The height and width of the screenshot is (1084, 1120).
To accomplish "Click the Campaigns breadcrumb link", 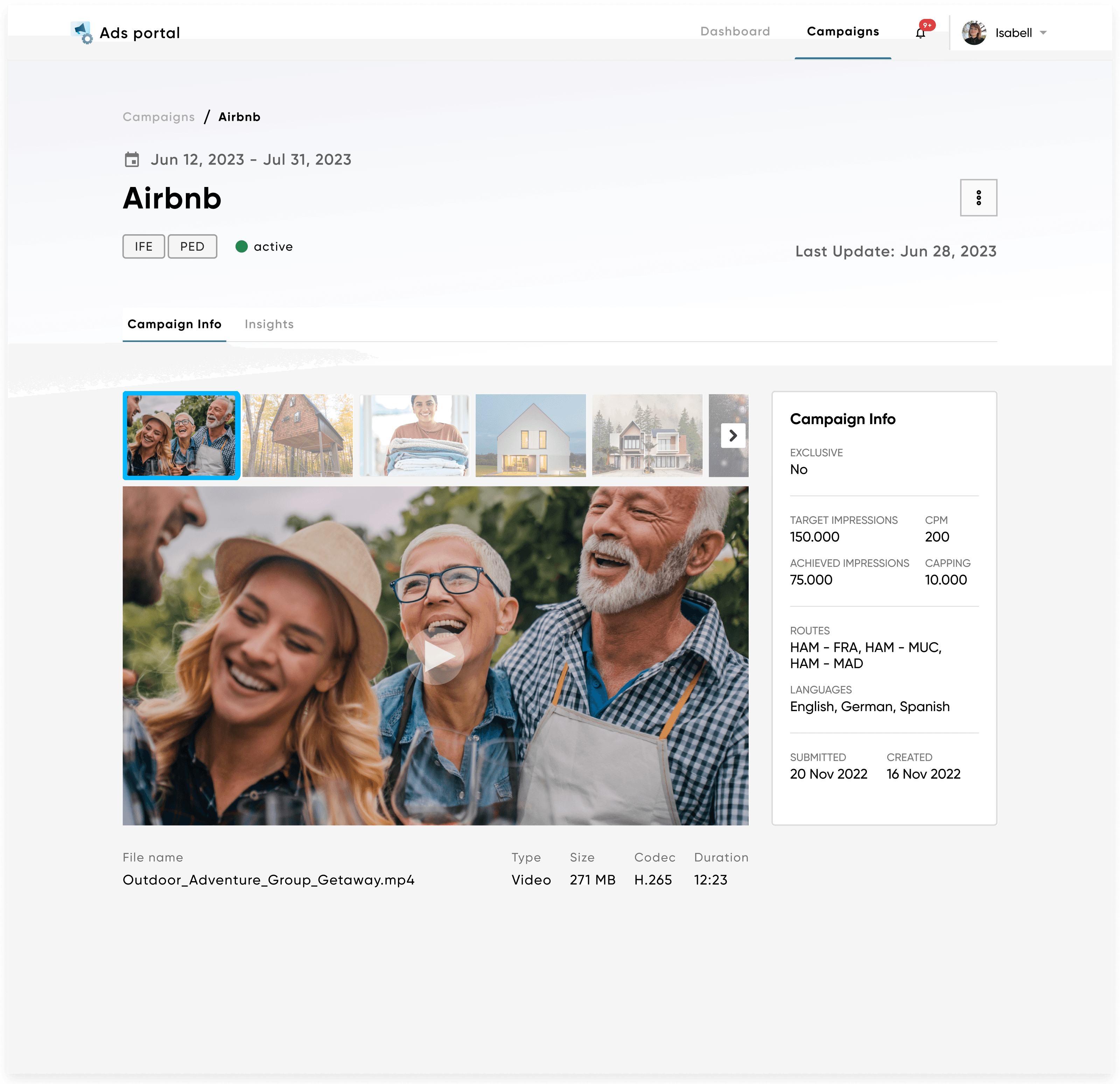I will tap(159, 117).
